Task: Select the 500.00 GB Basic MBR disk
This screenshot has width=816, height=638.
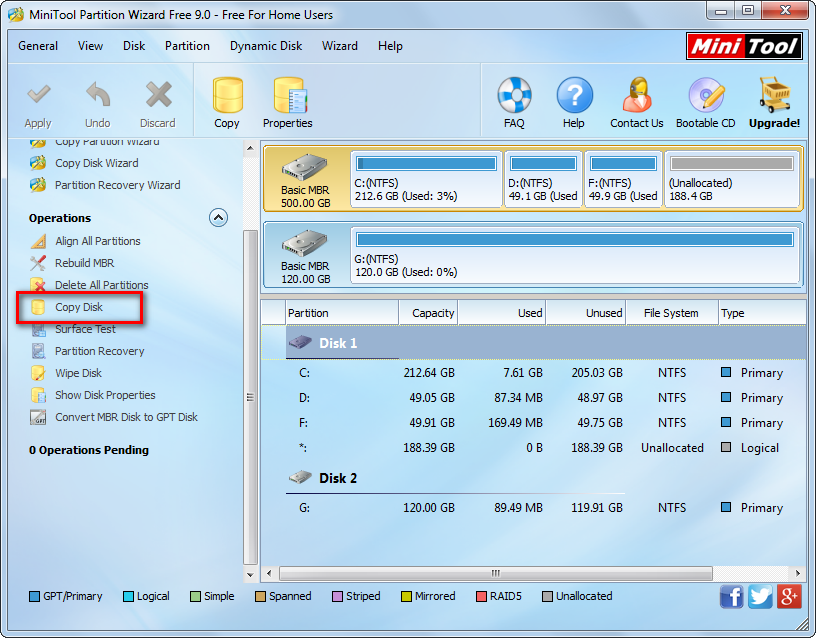Action: pos(306,180)
